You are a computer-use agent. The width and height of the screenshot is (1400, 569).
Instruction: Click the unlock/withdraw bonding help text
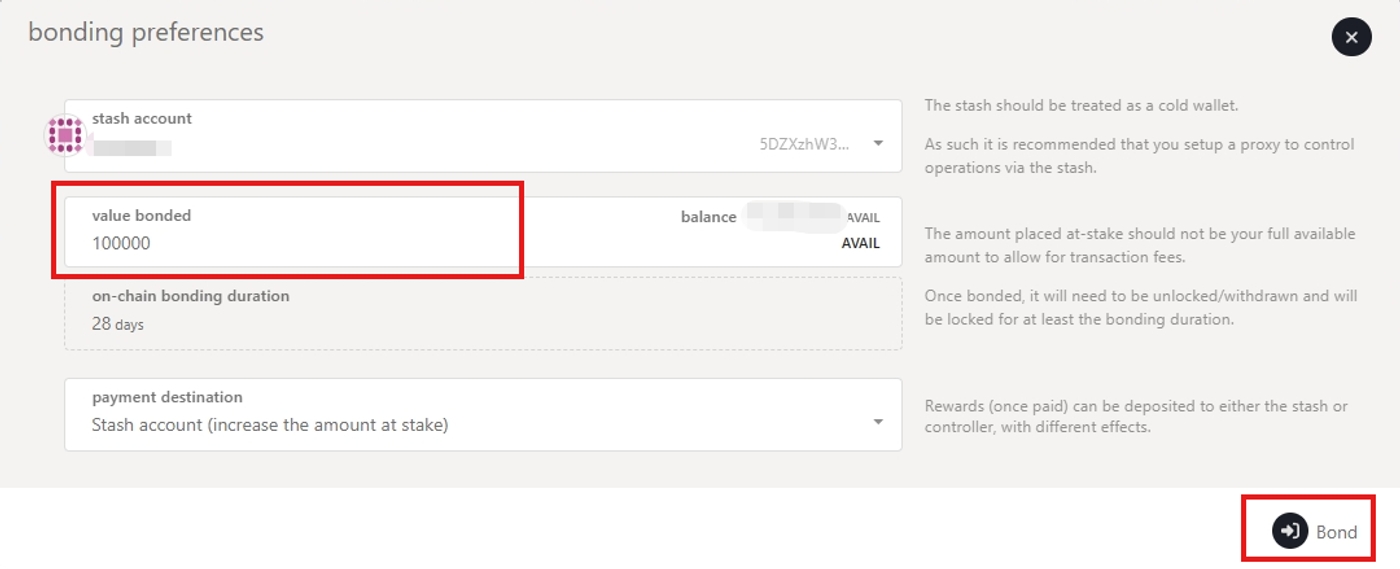tap(1140, 308)
